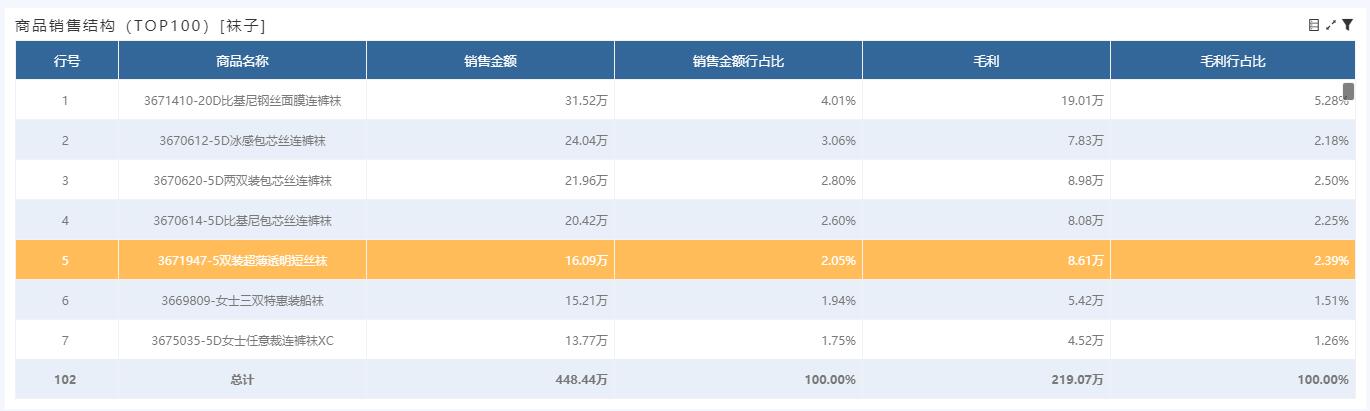Click the 销售金额行占比 column header

pyautogui.click(x=738, y=61)
